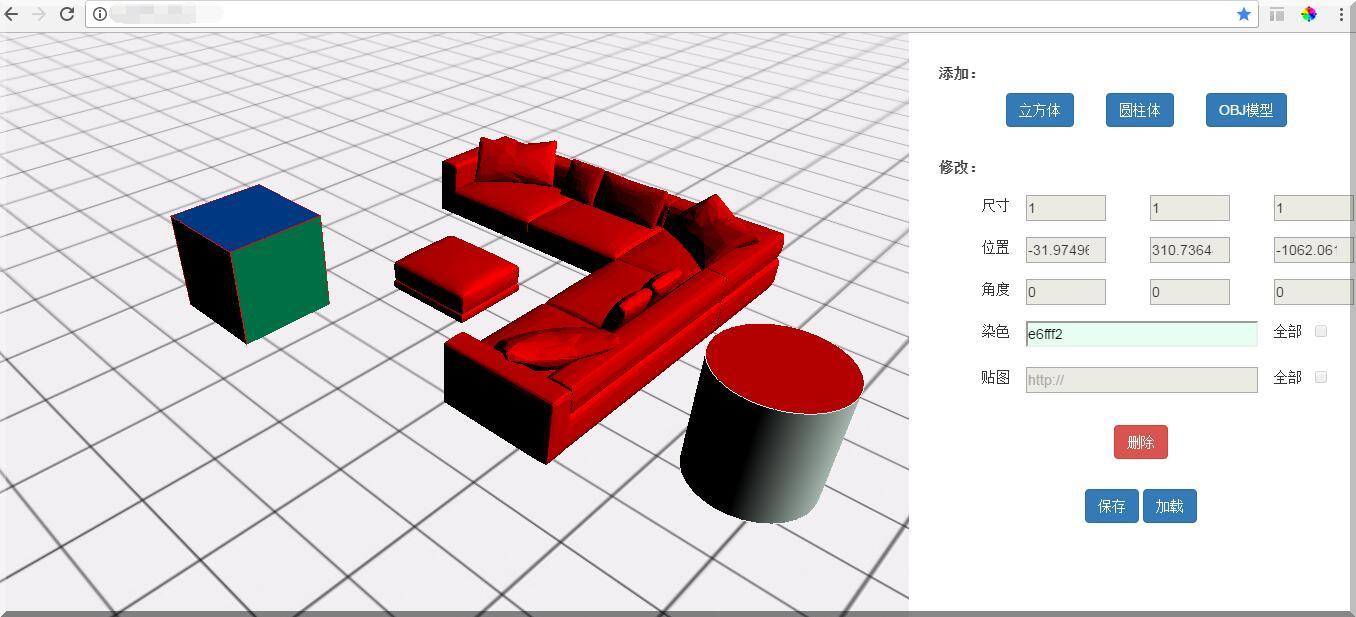Click the browser forward arrow

click(39, 14)
